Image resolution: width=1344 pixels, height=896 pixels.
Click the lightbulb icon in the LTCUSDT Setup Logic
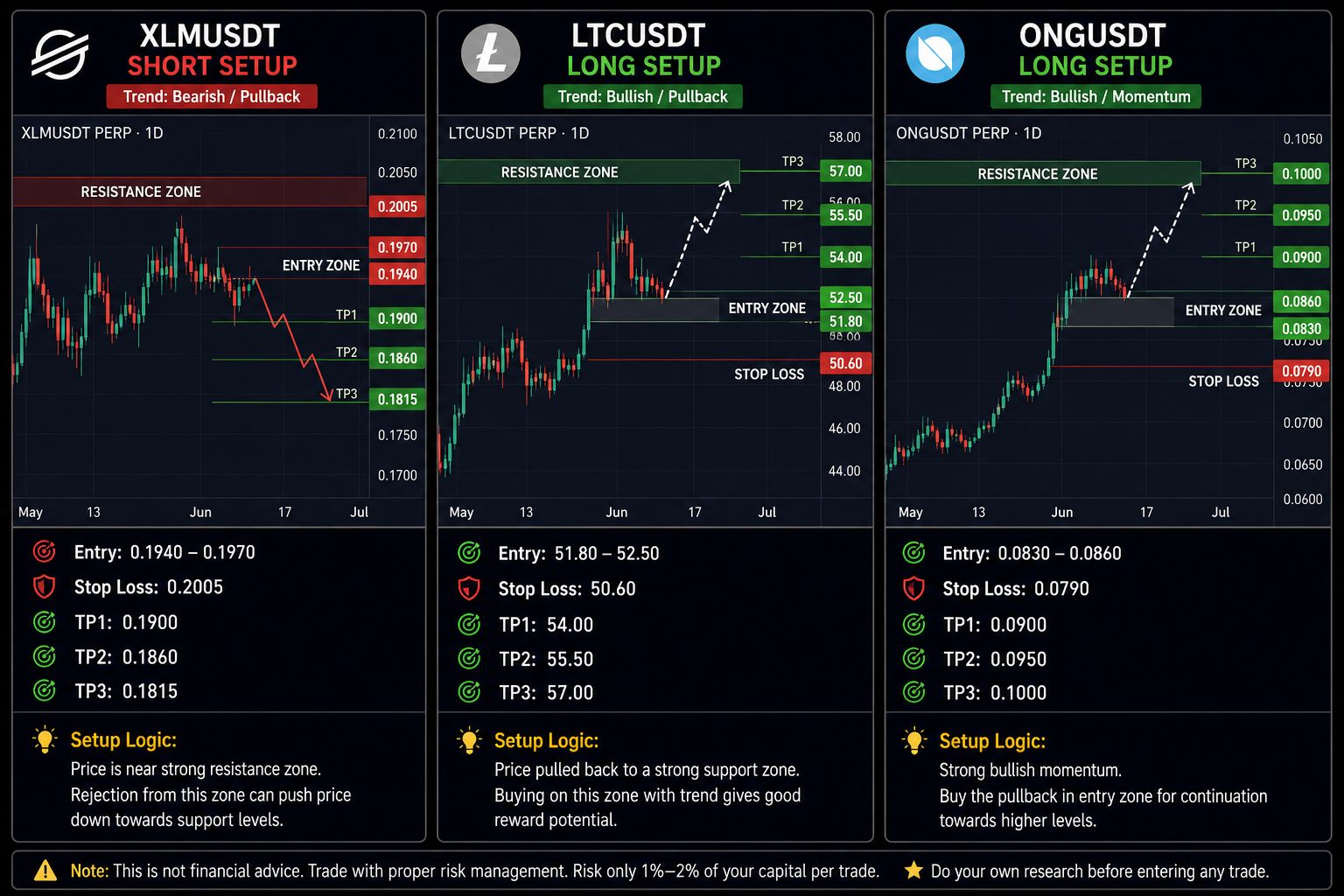pyautogui.click(x=470, y=740)
